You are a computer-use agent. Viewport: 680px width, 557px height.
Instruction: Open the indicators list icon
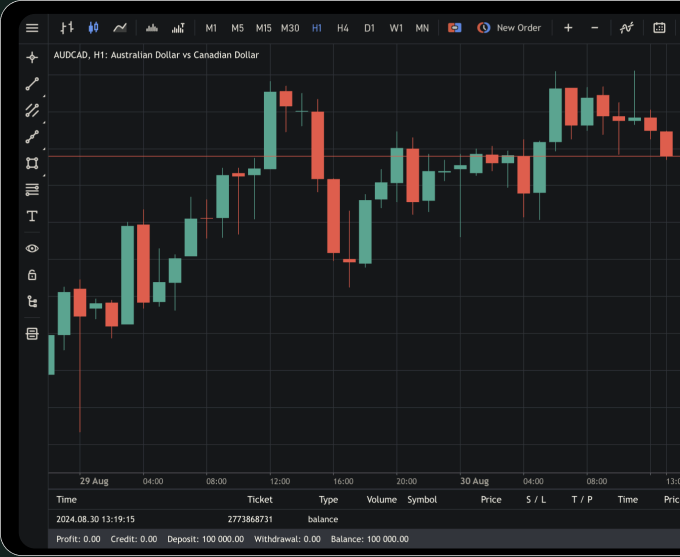pyautogui.click(x=626, y=28)
